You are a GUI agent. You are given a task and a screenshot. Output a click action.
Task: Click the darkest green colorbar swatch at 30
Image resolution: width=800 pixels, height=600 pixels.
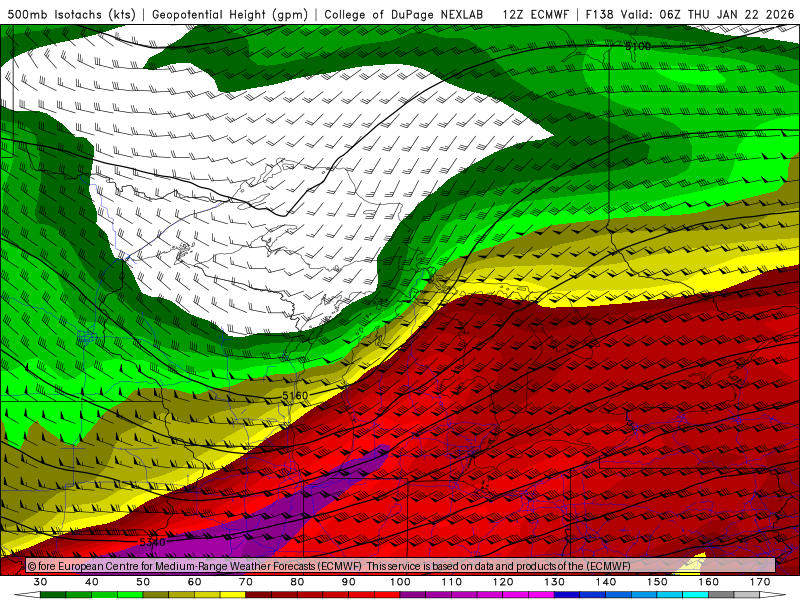pos(53,595)
